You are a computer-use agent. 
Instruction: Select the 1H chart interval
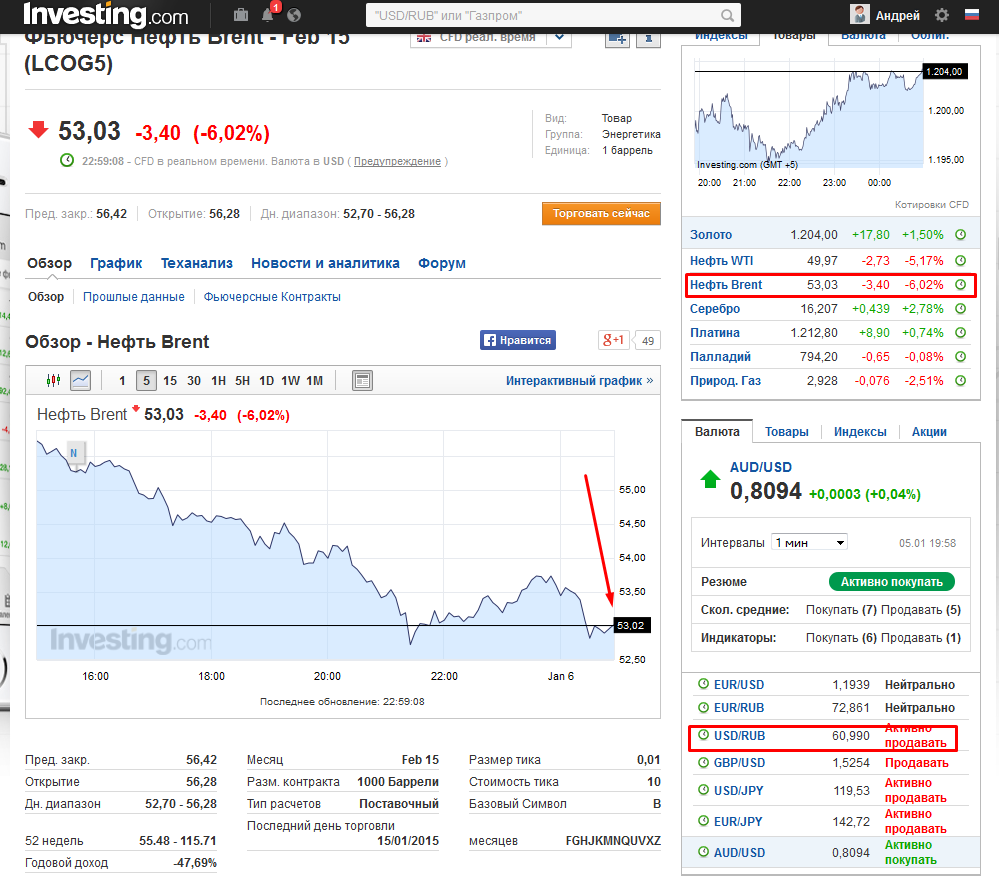(x=219, y=381)
